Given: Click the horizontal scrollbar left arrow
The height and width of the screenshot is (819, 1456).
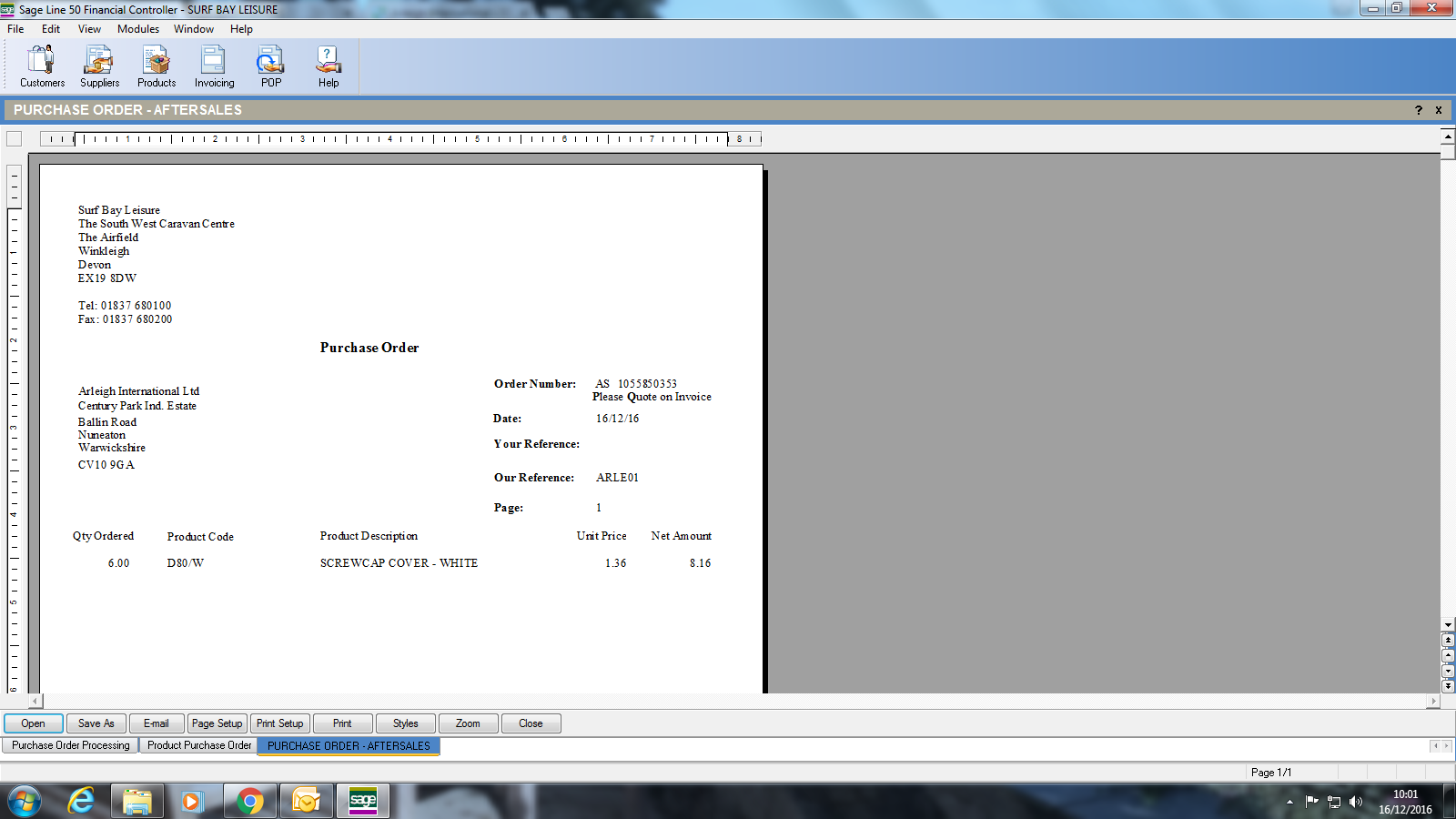Looking at the screenshot, I should pos(35,702).
